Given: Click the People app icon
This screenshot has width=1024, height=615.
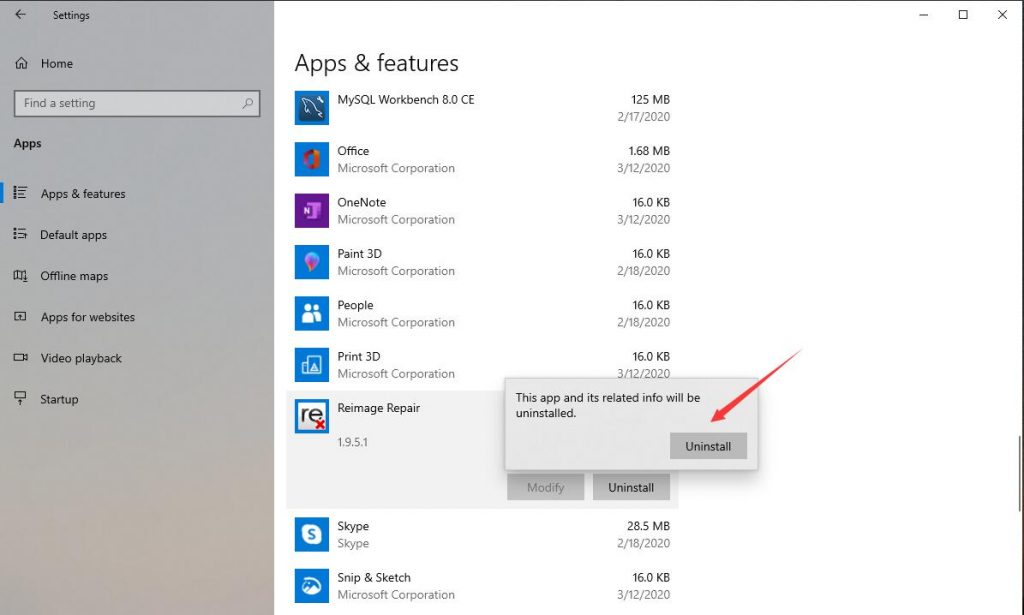Looking at the screenshot, I should pos(312,313).
